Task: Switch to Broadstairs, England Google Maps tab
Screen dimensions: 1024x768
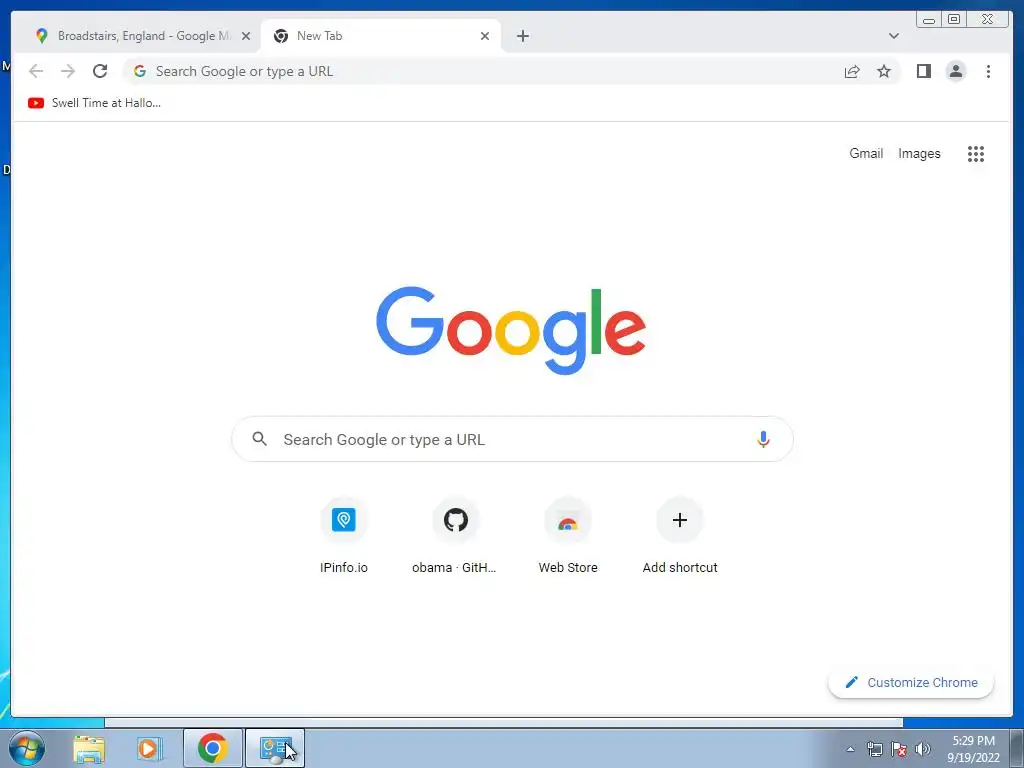Action: (142, 36)
